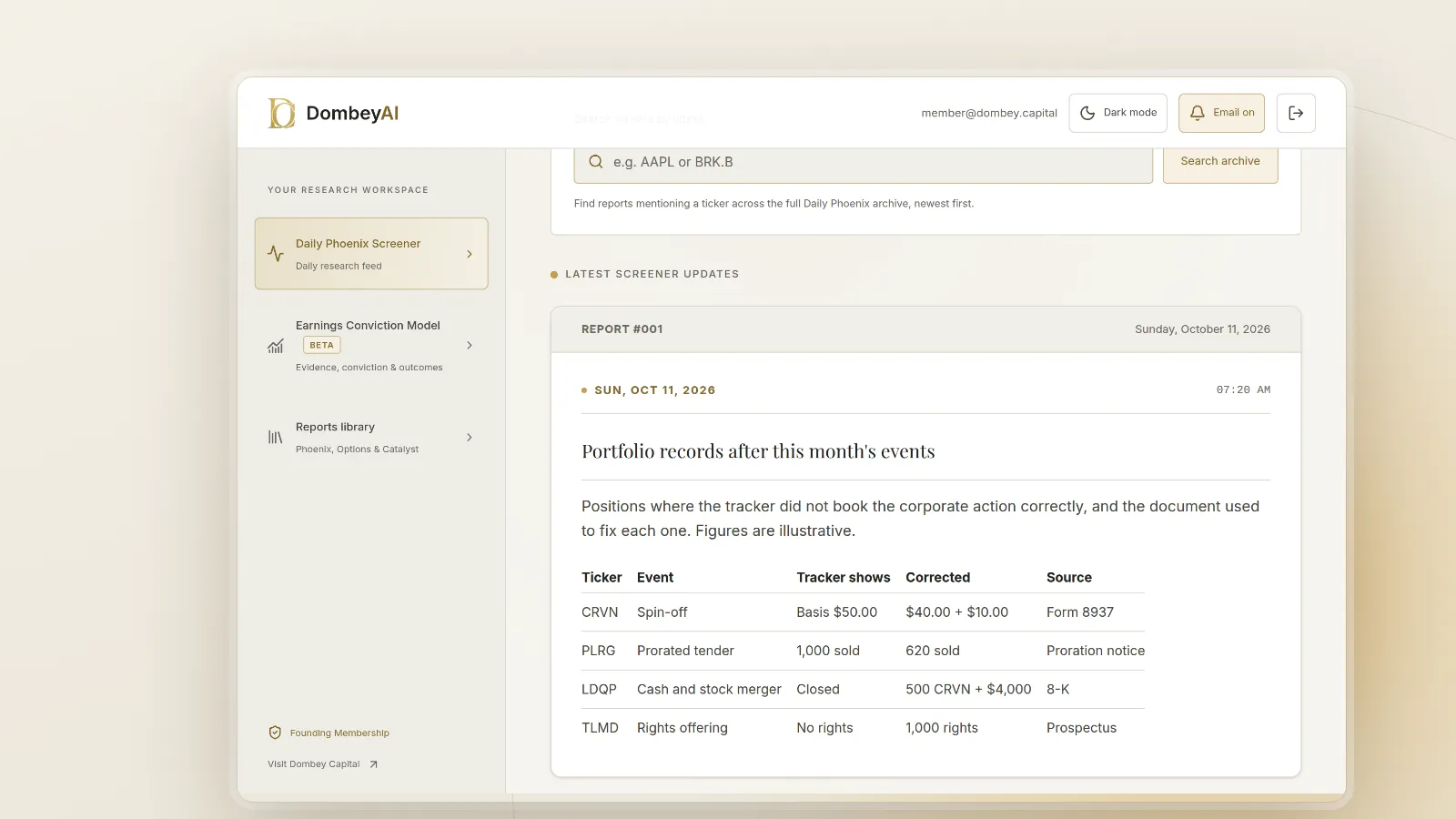
Task: Click the 'Sunday, October 11, 2026' date
Action: pos(1202,329)
